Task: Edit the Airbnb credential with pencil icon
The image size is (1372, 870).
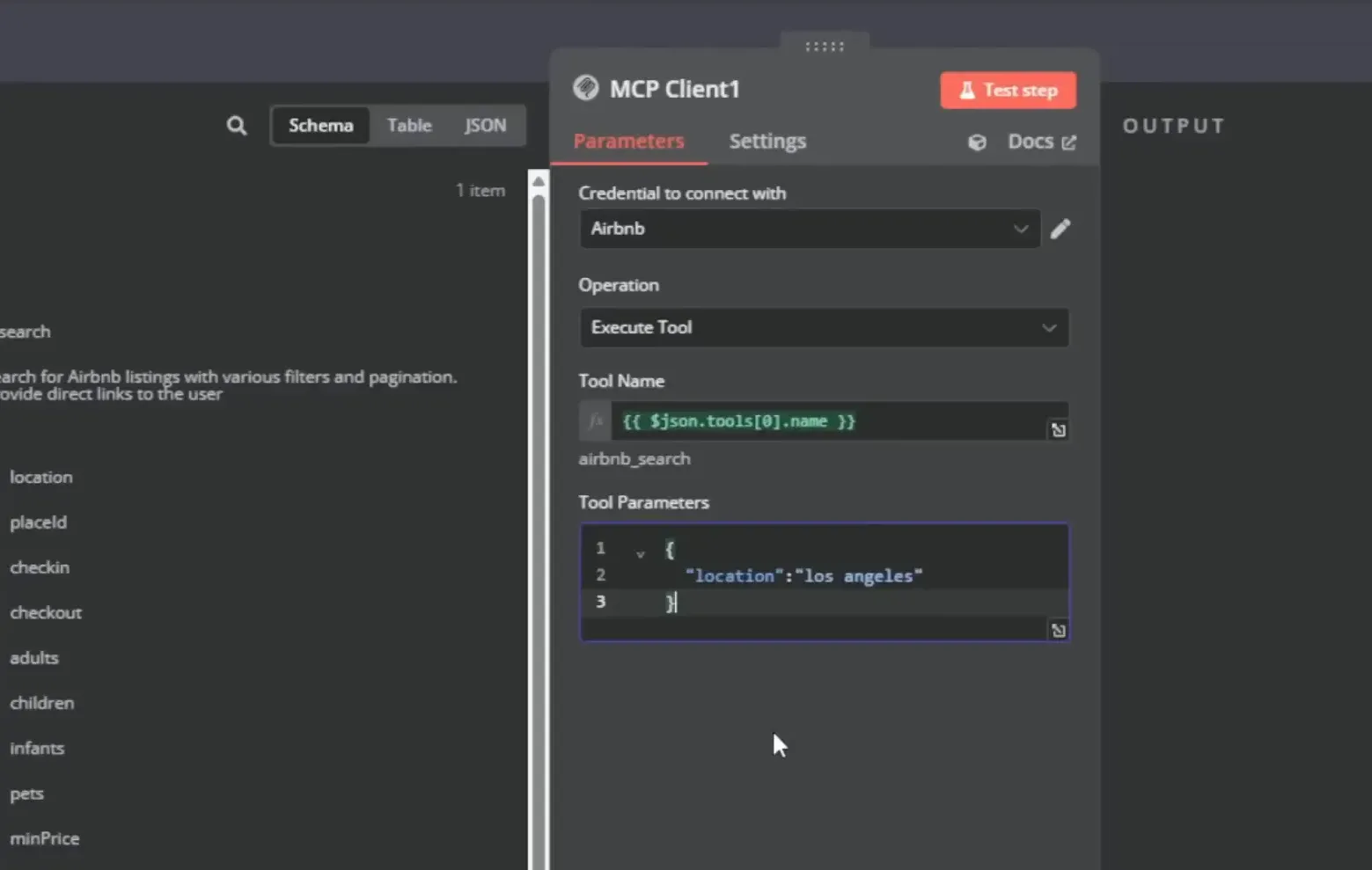Action: point(1060,229)
